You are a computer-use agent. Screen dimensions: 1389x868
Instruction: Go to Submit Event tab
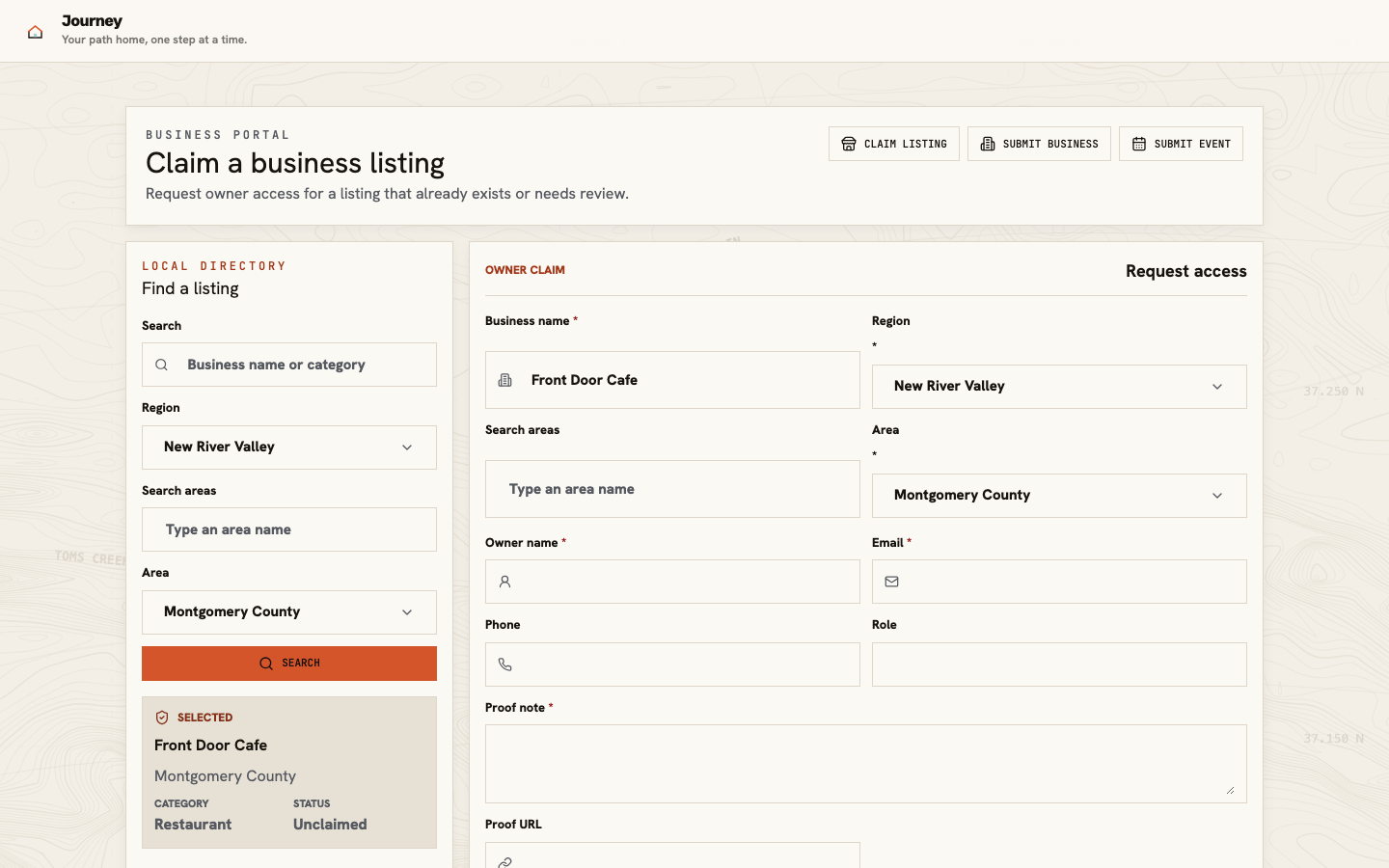tap(1181, 144)
